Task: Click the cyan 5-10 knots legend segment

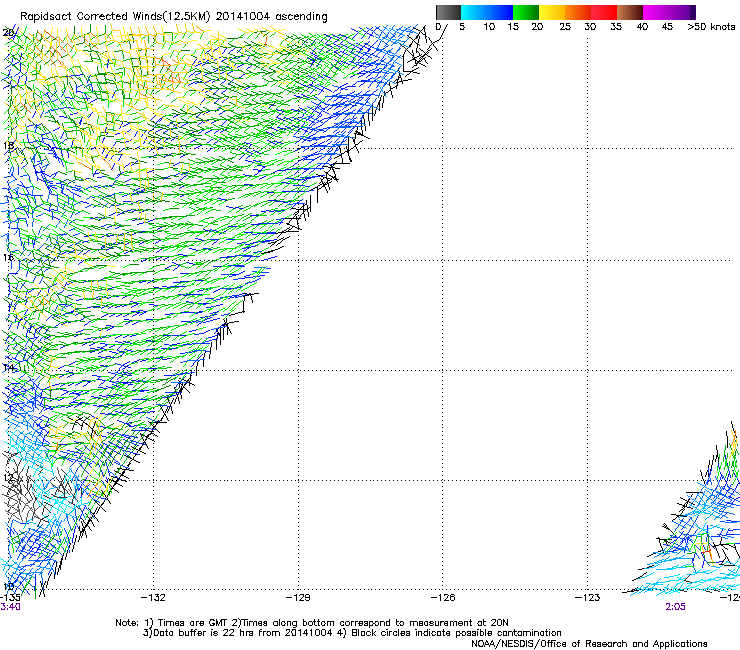Action: 474,12
